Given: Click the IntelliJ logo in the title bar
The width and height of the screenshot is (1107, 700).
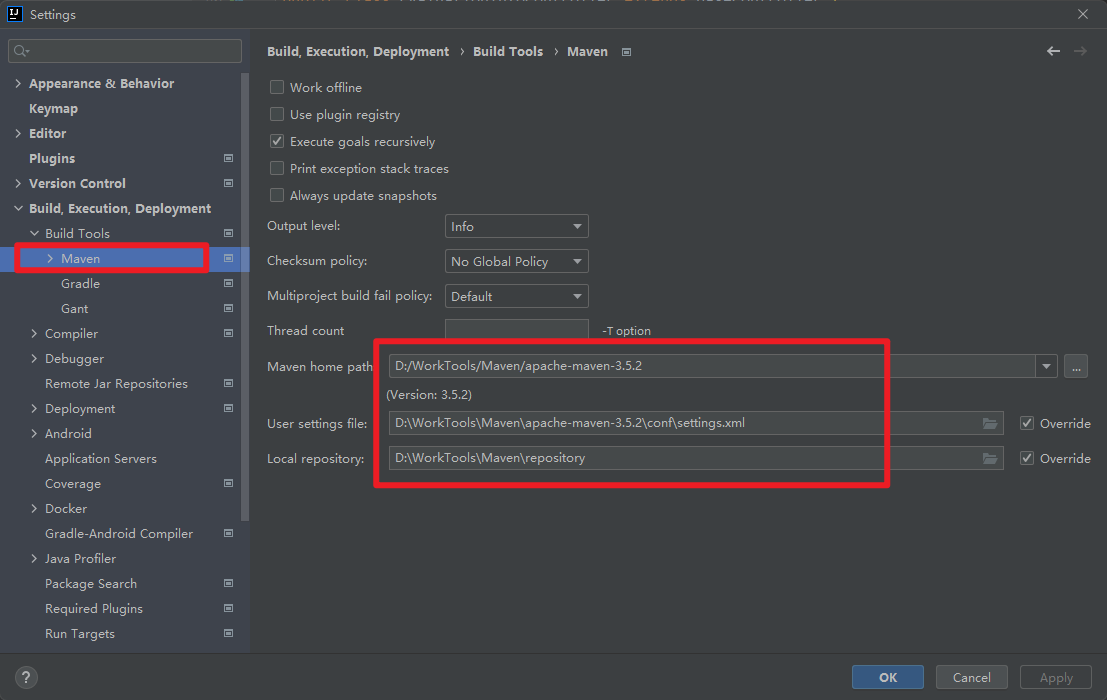Looking at the screenshot, I should (15, 14).
